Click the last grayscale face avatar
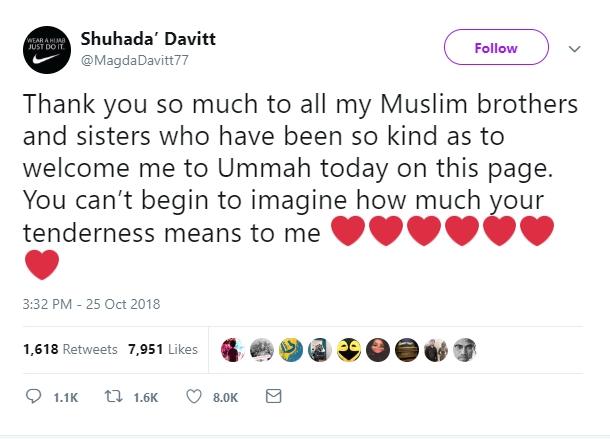 click(463, 349)
